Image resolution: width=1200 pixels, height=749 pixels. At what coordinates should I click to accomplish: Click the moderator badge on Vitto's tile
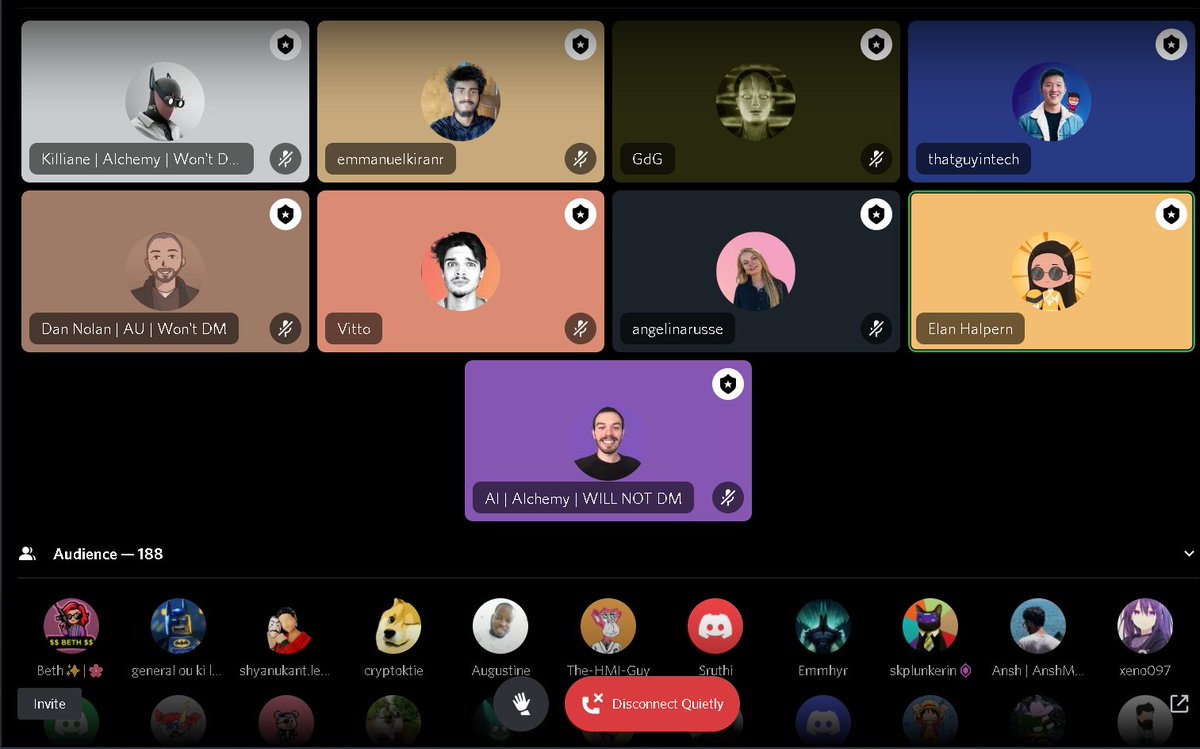tap(581, 214)
